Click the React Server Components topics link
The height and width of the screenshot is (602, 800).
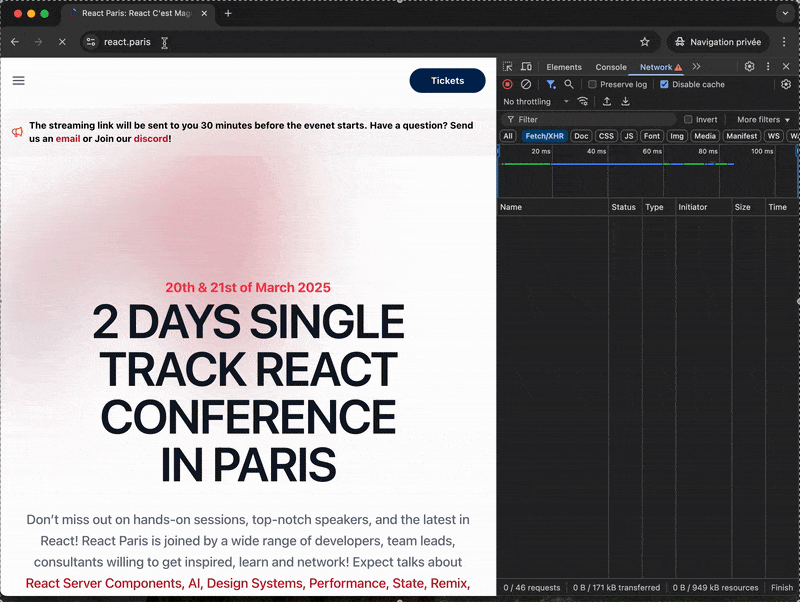(x=248, y=583)
